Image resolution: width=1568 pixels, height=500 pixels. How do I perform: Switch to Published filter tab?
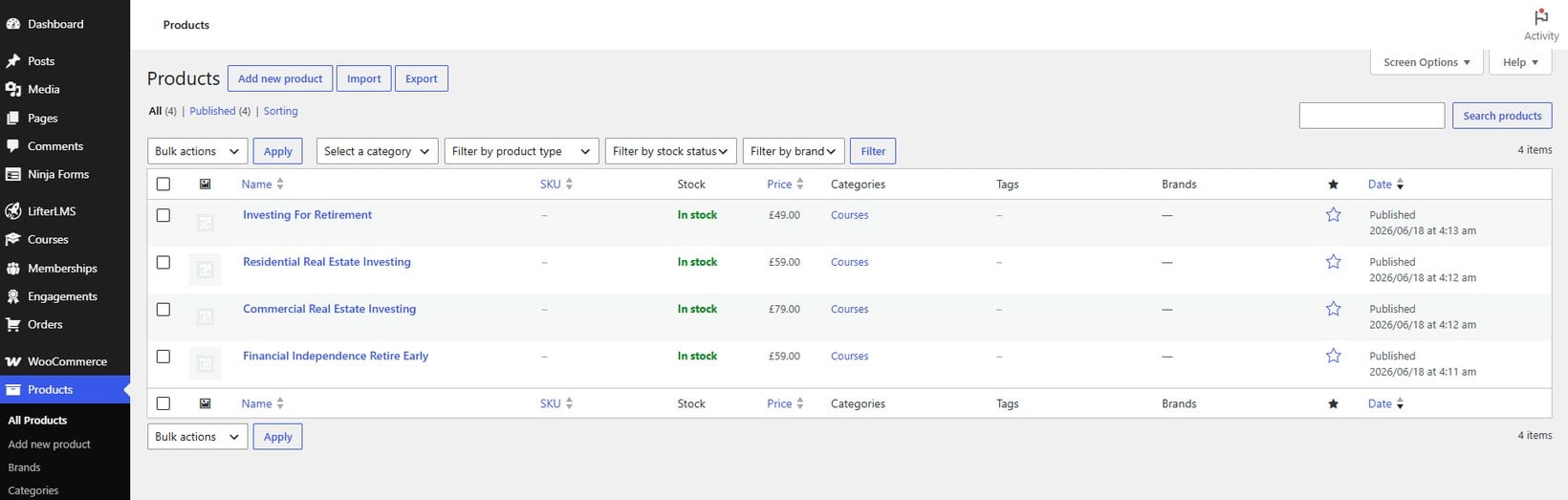pos(212,111)
